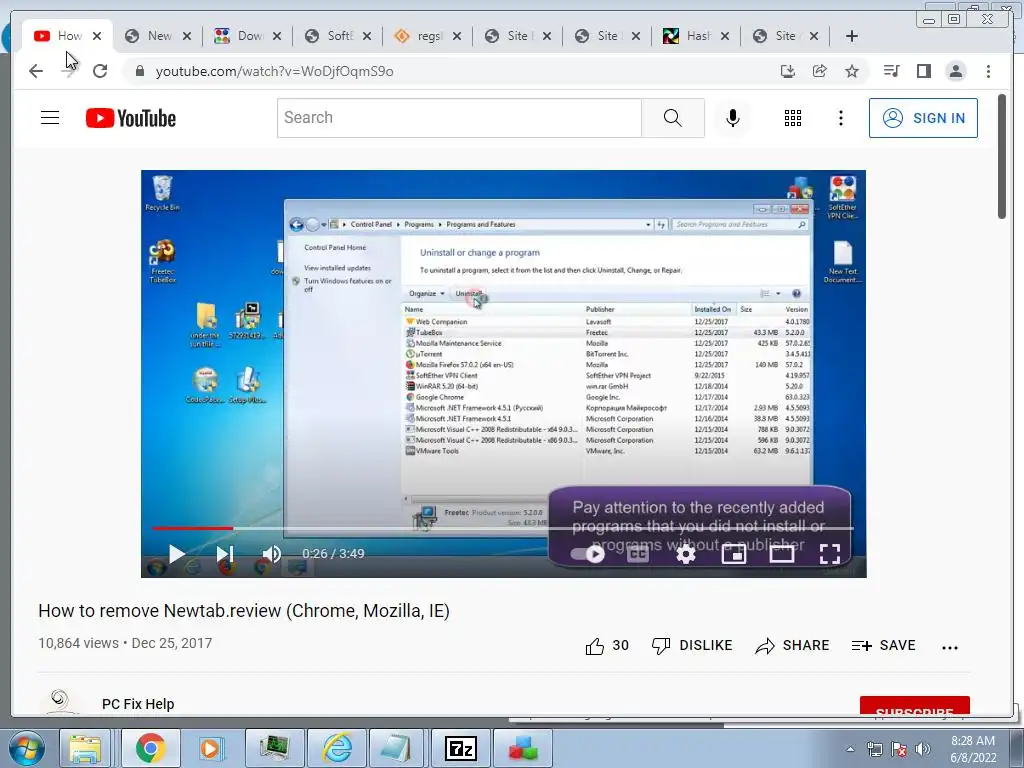Open the YouTube hamburger guide menu
The width and height of the screenshot is (1024, 768).
(50, 118)
